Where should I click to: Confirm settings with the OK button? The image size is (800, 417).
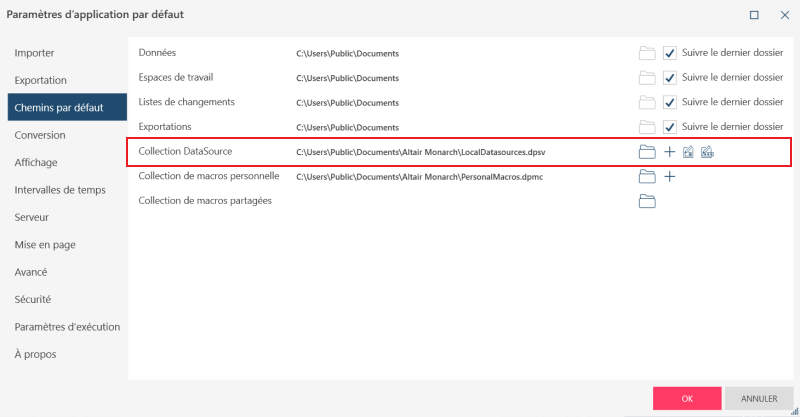coord(687,398)
